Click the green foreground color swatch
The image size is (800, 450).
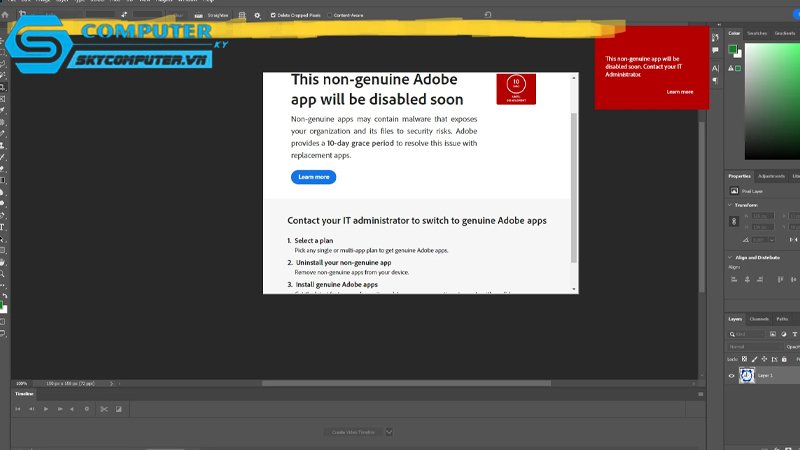[733, 49]
